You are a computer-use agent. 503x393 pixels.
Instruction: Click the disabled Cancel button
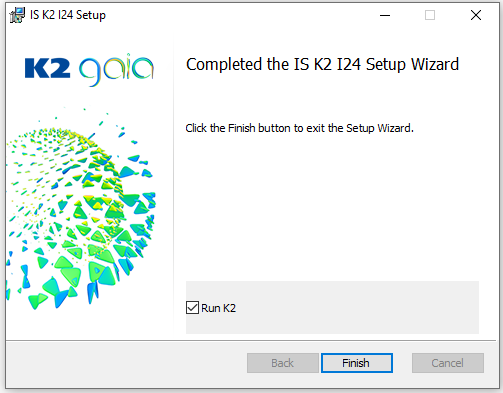448,363
